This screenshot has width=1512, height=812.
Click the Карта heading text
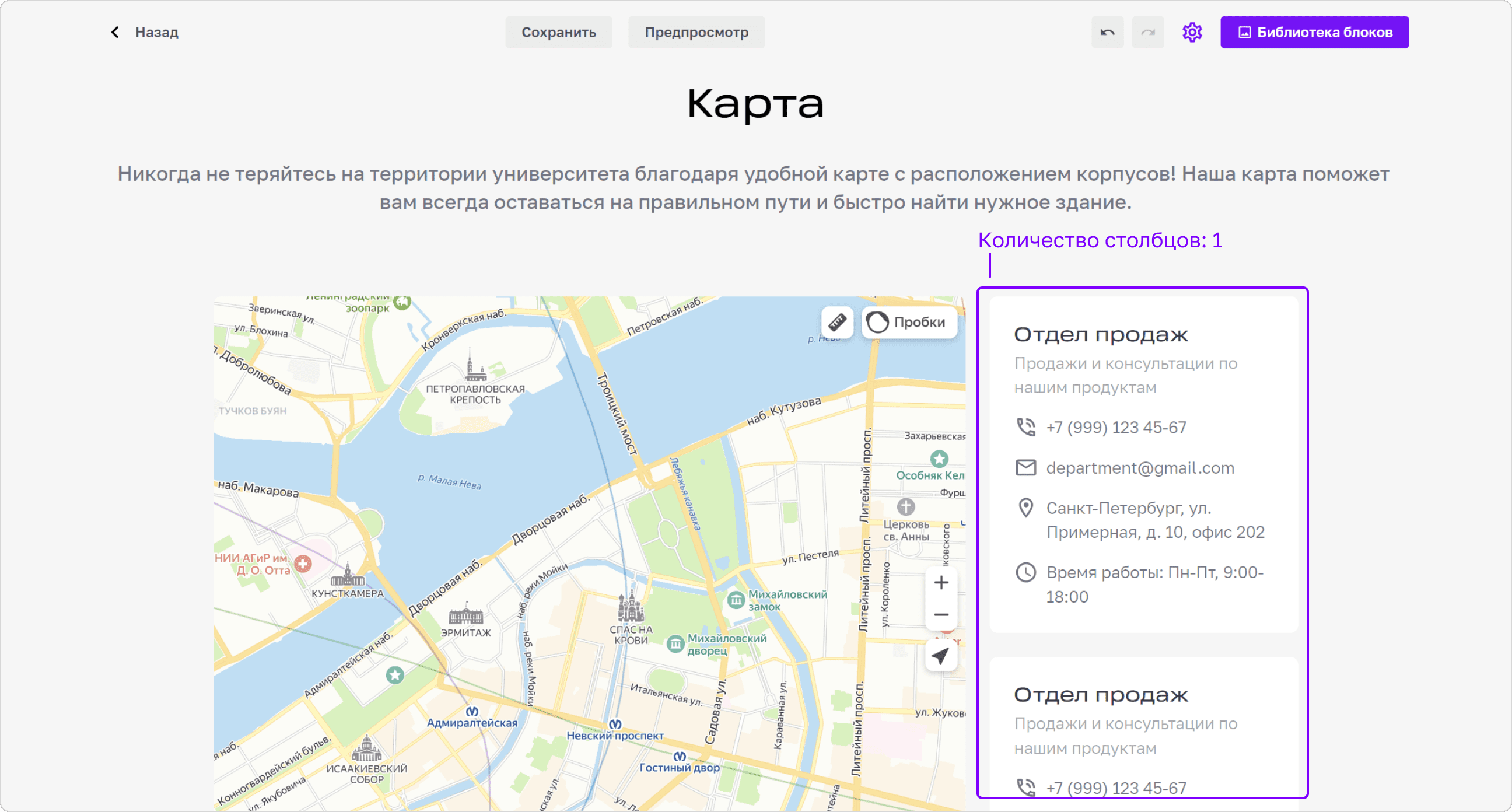[755, 103]
